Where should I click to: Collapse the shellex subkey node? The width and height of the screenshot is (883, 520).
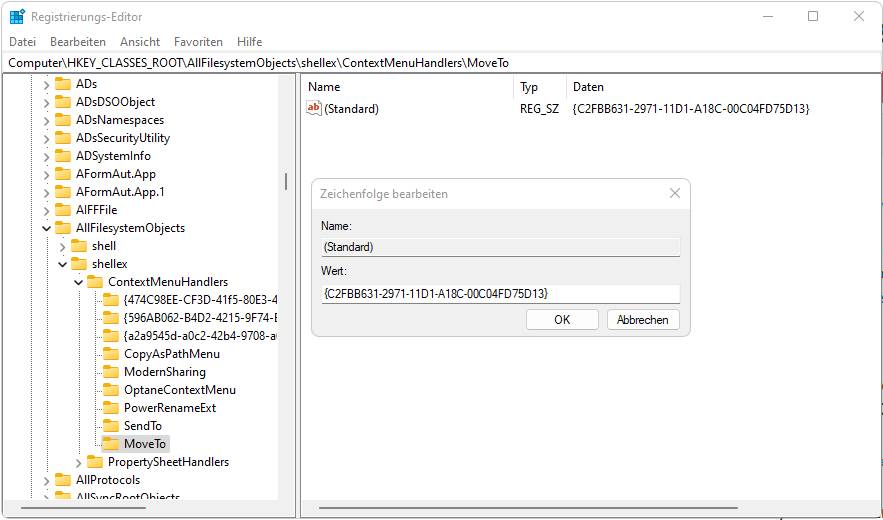pyautogui.click(x=63, y=264)
